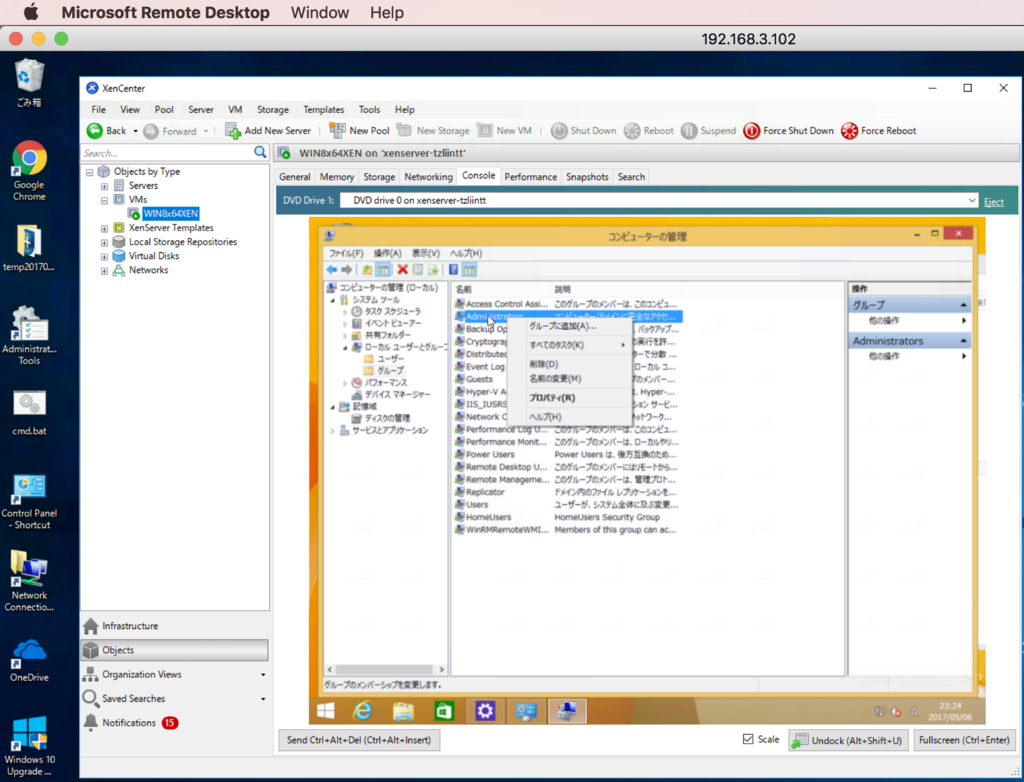The height and width of the screenshot is (782, 1024).
Task: Select the Objects view button
Action: click(x=174, y=650)
